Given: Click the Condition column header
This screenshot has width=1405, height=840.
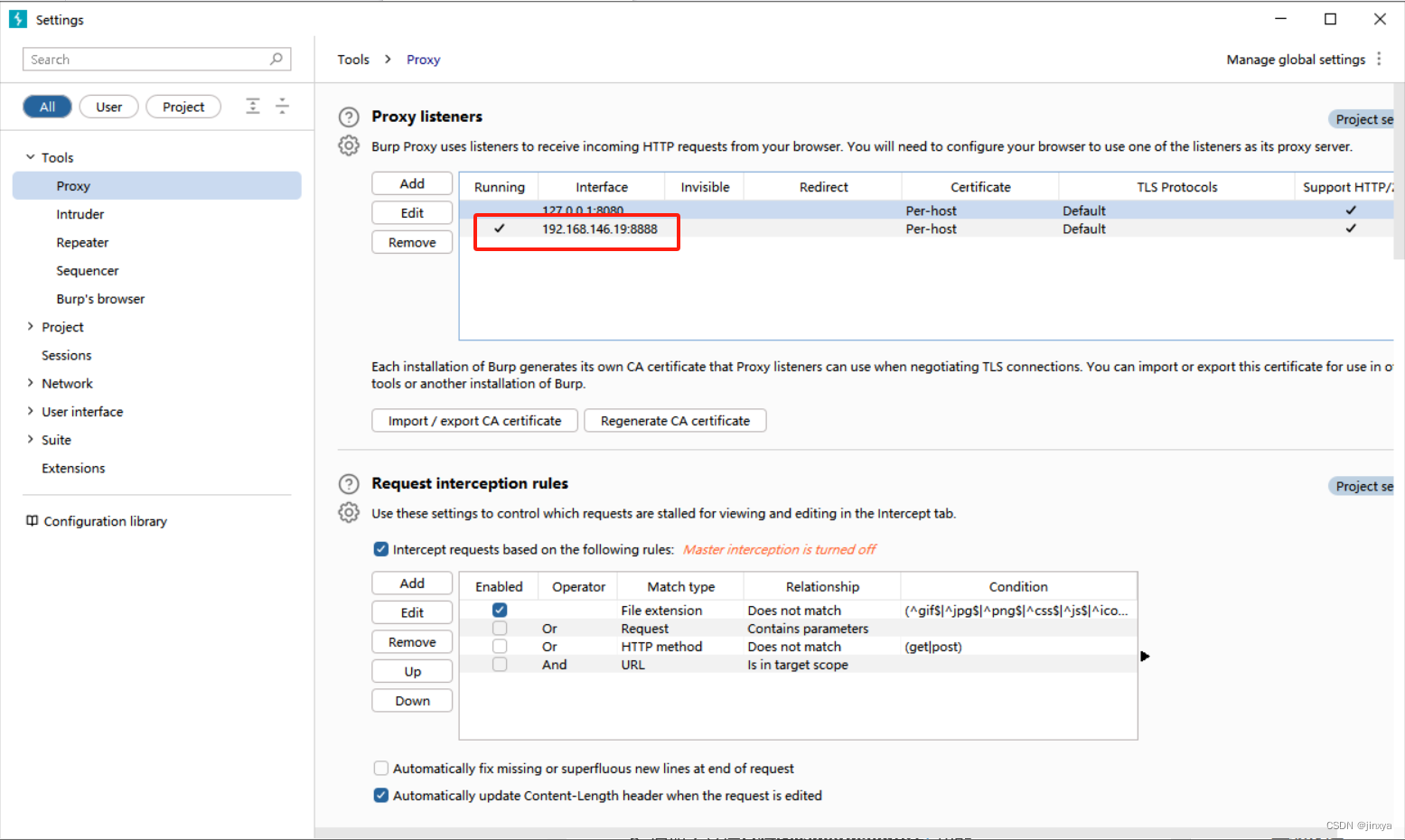Looking at the screenshot, I should click(1018, 586).
